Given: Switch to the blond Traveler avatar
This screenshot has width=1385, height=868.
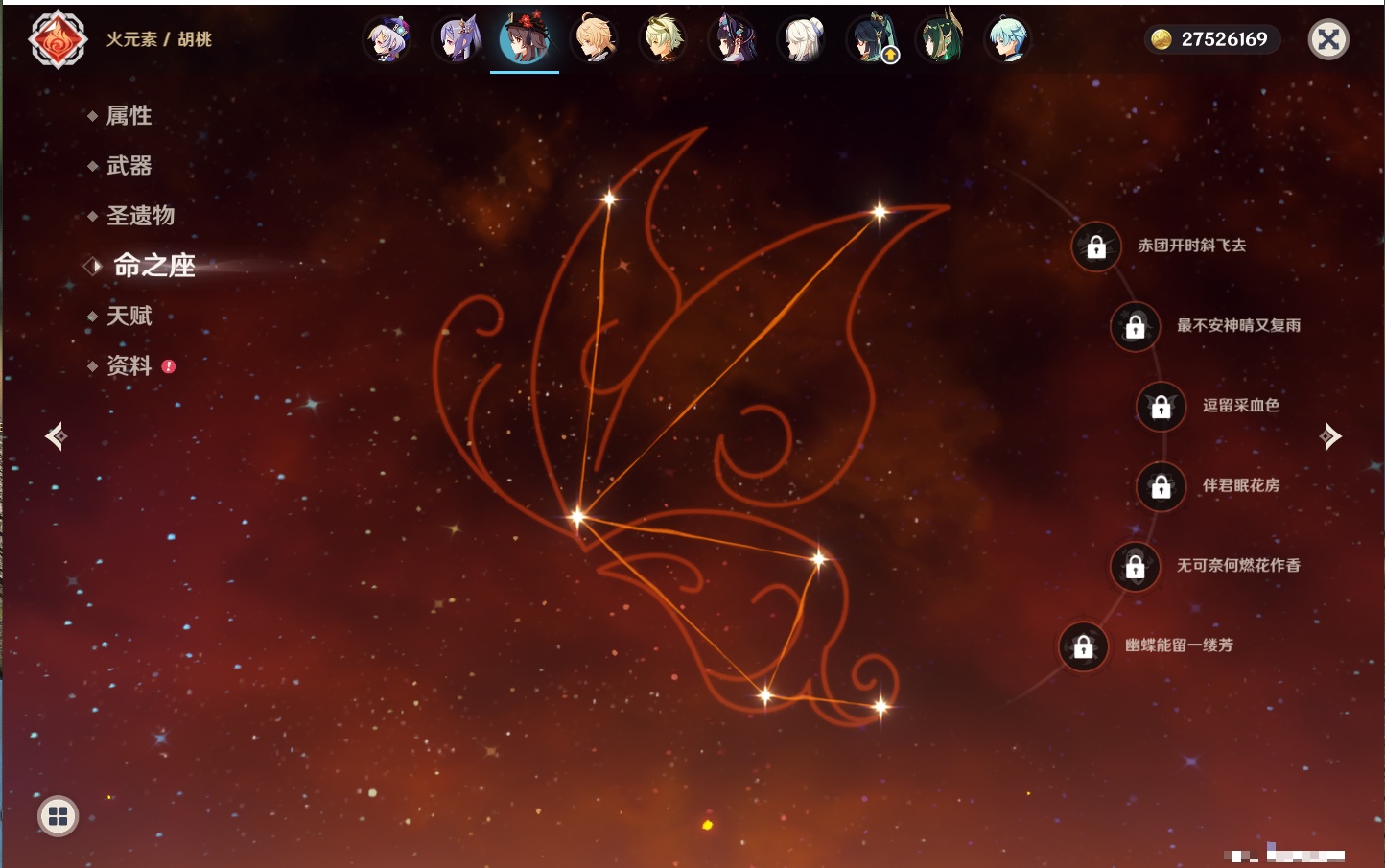Looking at the screenshot, I should [595, 40].
